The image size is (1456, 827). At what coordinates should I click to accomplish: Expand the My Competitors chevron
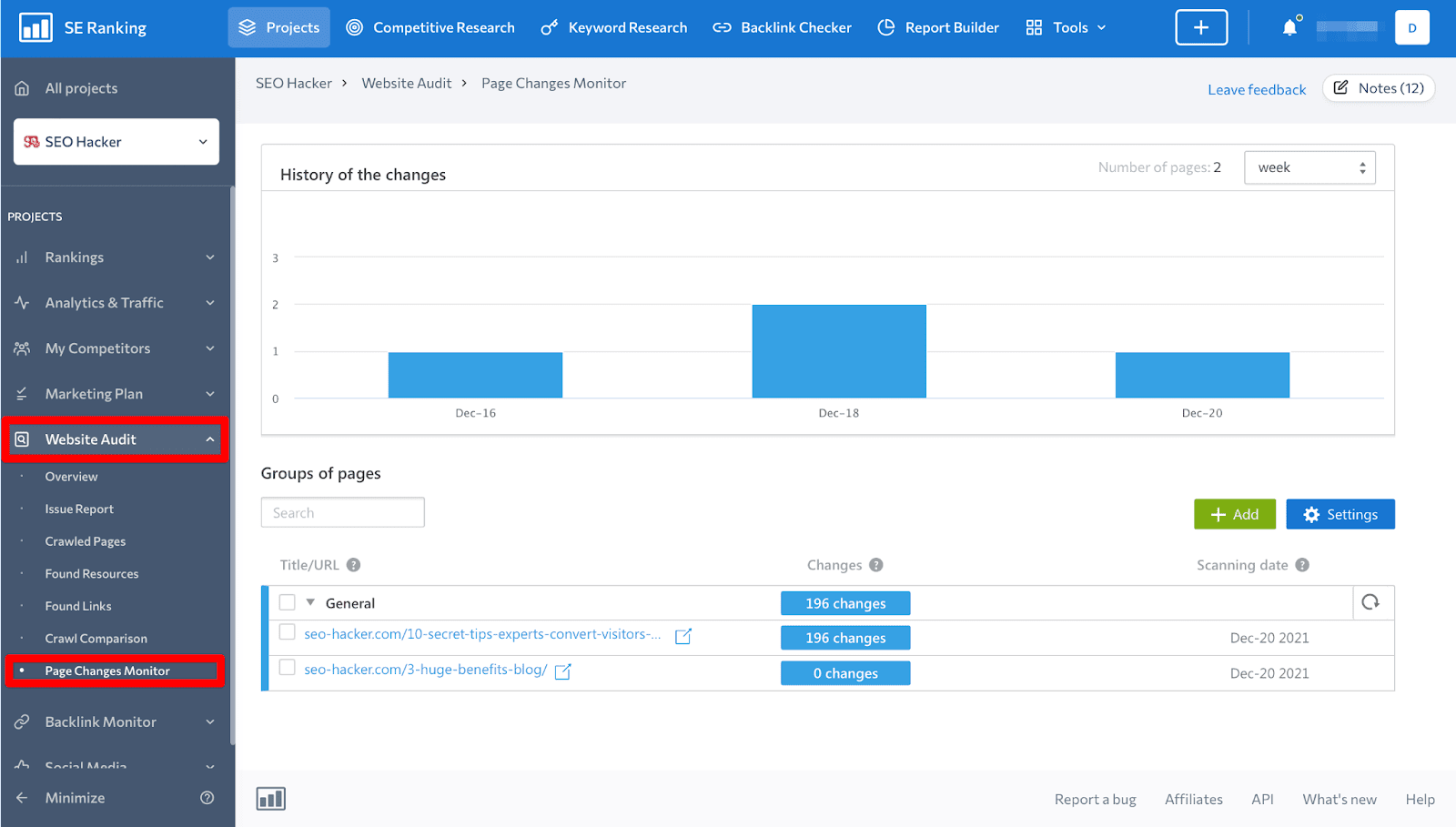coord(210,348)
